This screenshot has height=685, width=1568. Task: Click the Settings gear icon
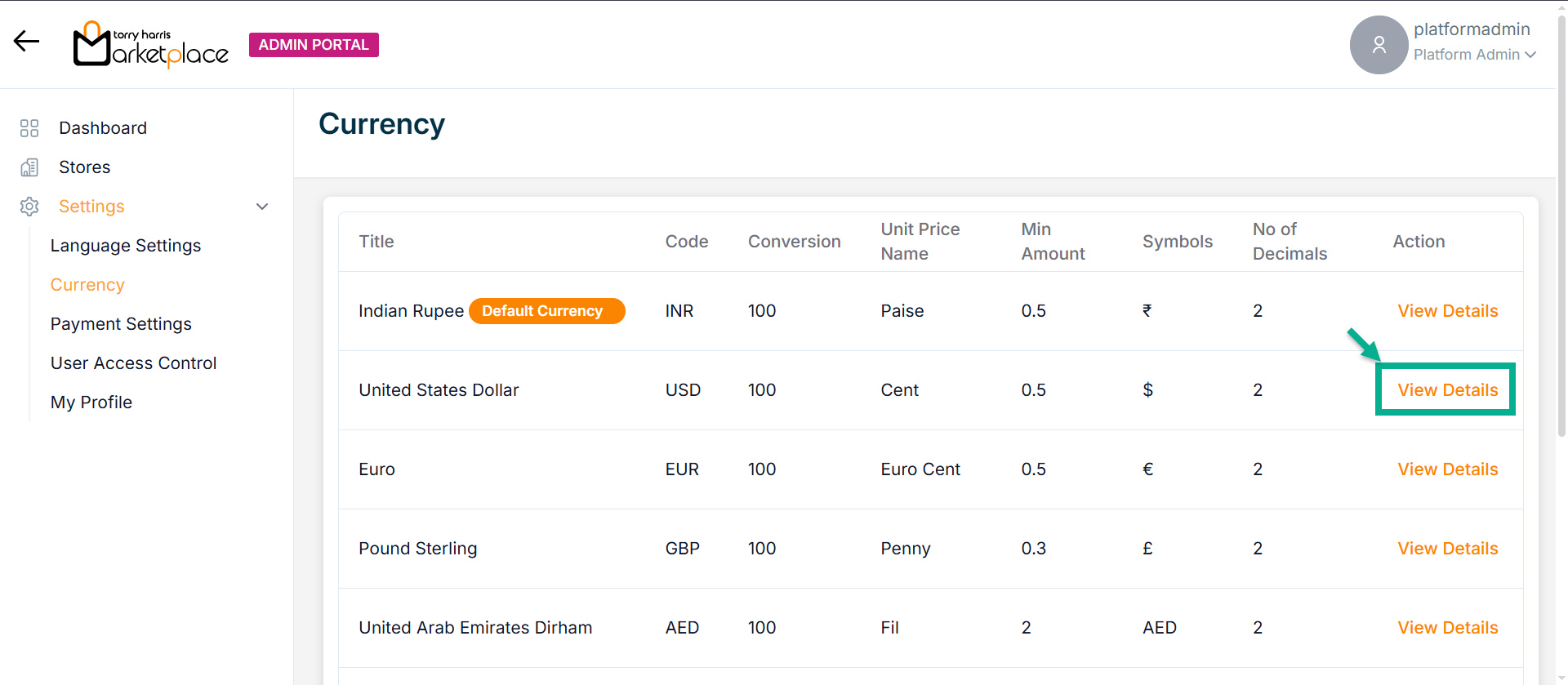click(29, 207)
